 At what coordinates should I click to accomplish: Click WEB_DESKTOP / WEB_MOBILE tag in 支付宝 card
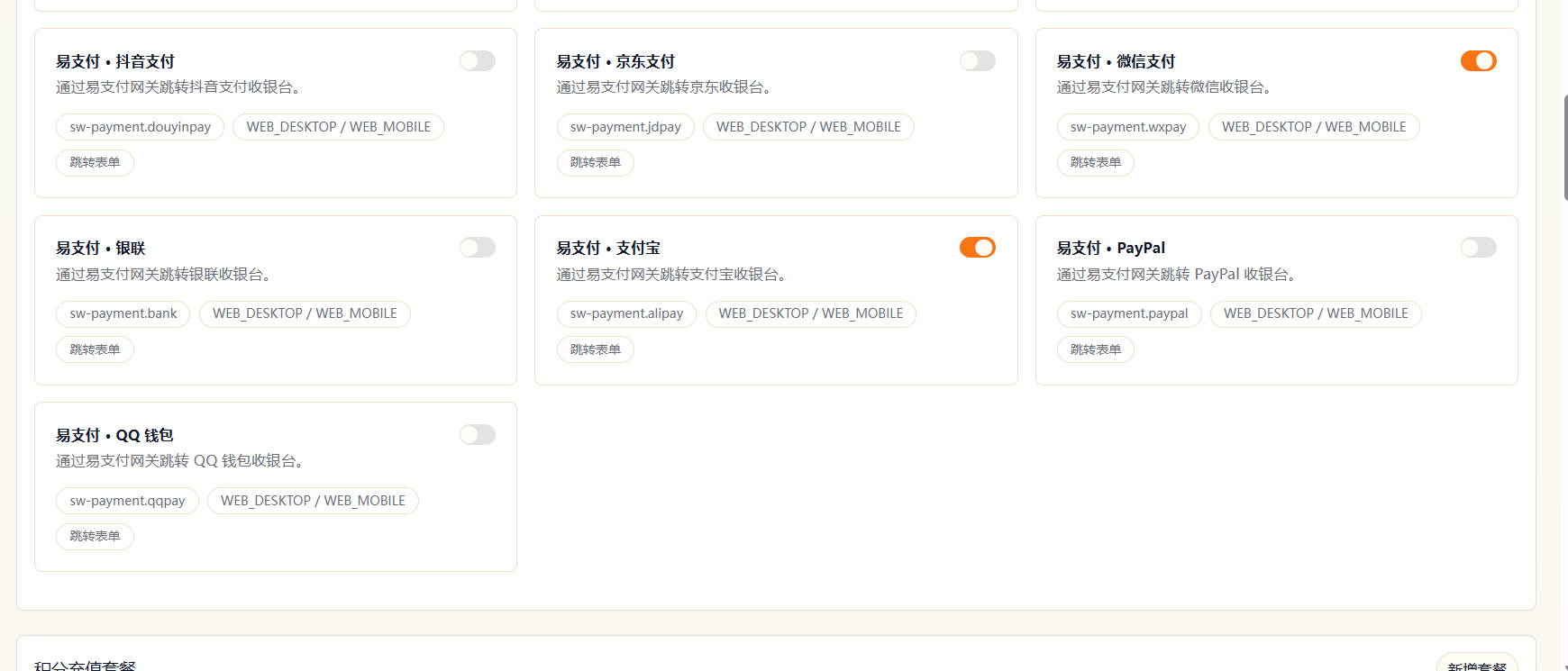811,313
